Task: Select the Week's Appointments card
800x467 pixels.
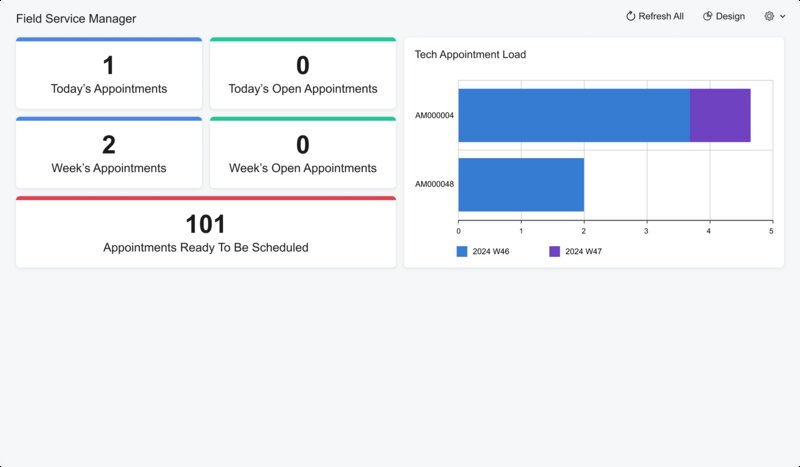Action: (109, 154)
